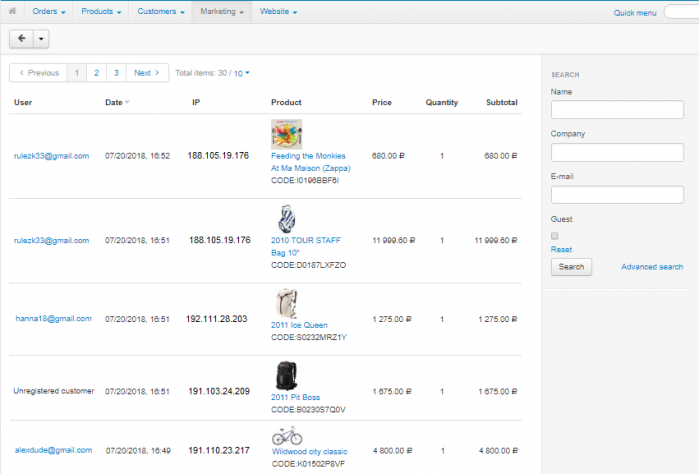700x474 pixels.
Task: Click the back arrow button
Action: [21, 39]
